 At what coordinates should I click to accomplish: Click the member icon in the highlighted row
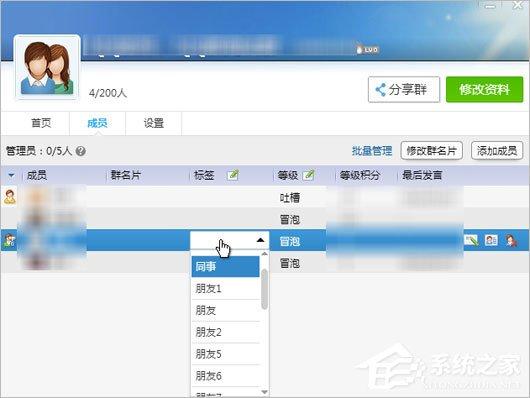pyautogui.click(x=9, y=240)
